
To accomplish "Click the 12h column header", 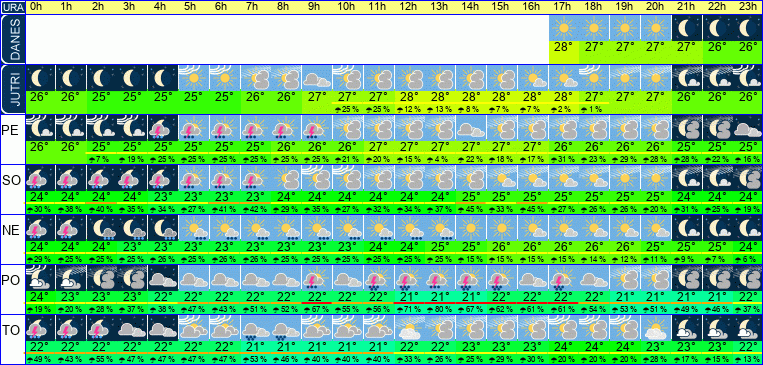I will pos(410,7).
